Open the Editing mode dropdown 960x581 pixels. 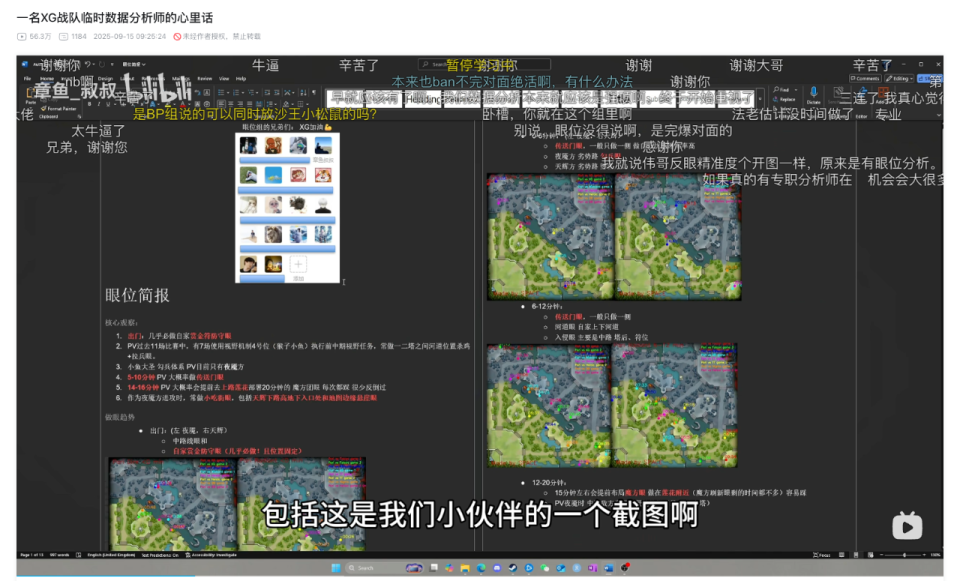[901, 78]
